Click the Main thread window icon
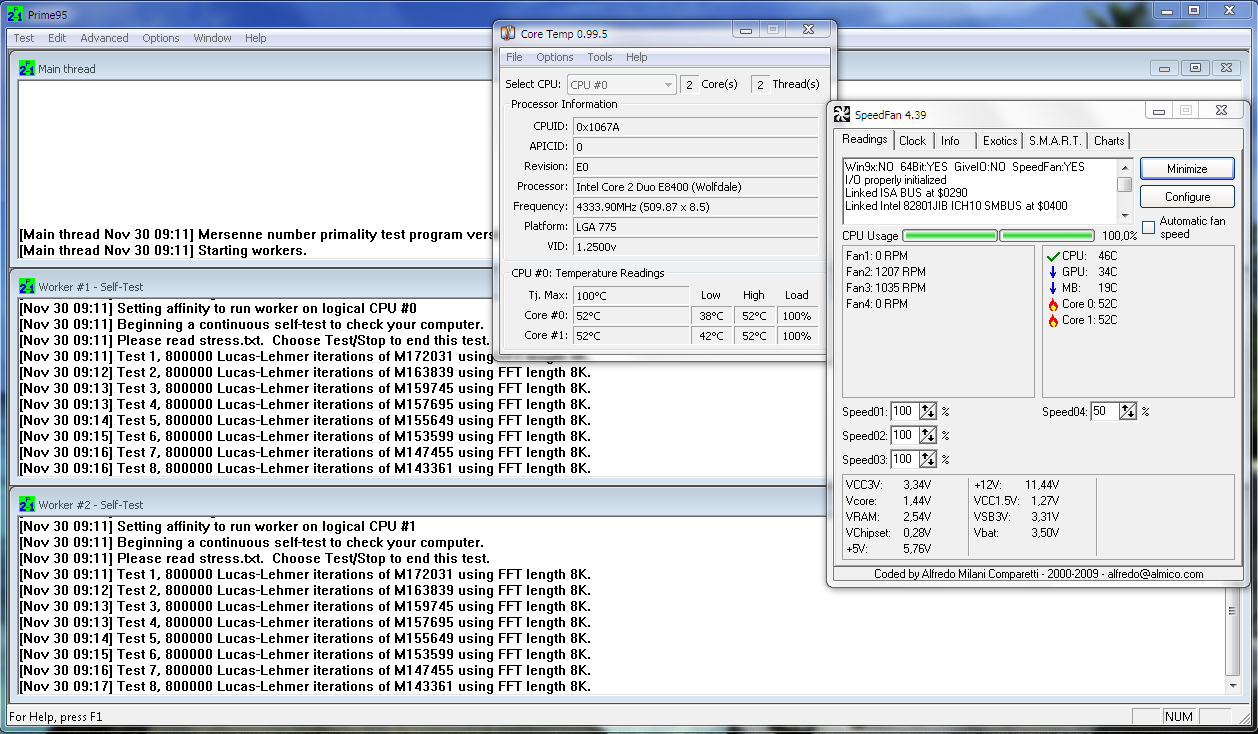The image size is (1258, 734). [28, 69]
